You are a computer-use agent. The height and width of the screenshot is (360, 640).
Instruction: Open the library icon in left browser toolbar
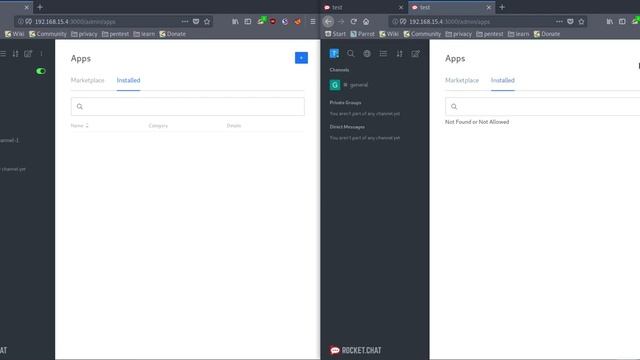point(235,21)
